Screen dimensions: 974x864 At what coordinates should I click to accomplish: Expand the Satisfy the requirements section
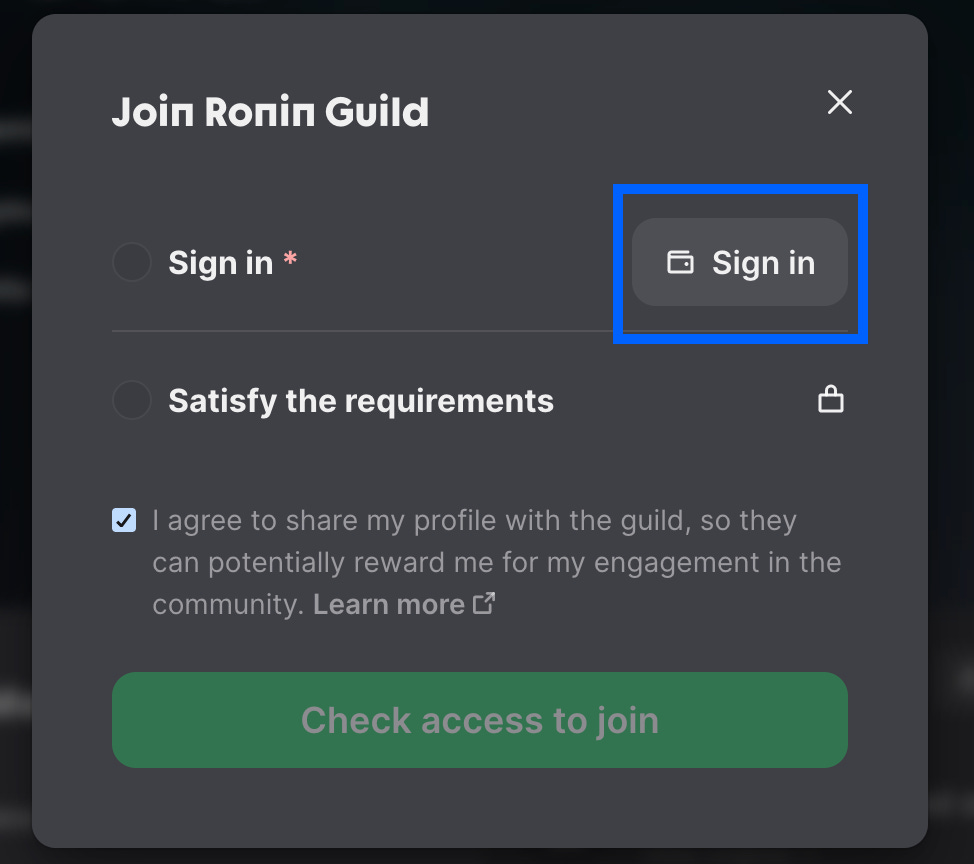pyautogui.click(x=362, y=400)
